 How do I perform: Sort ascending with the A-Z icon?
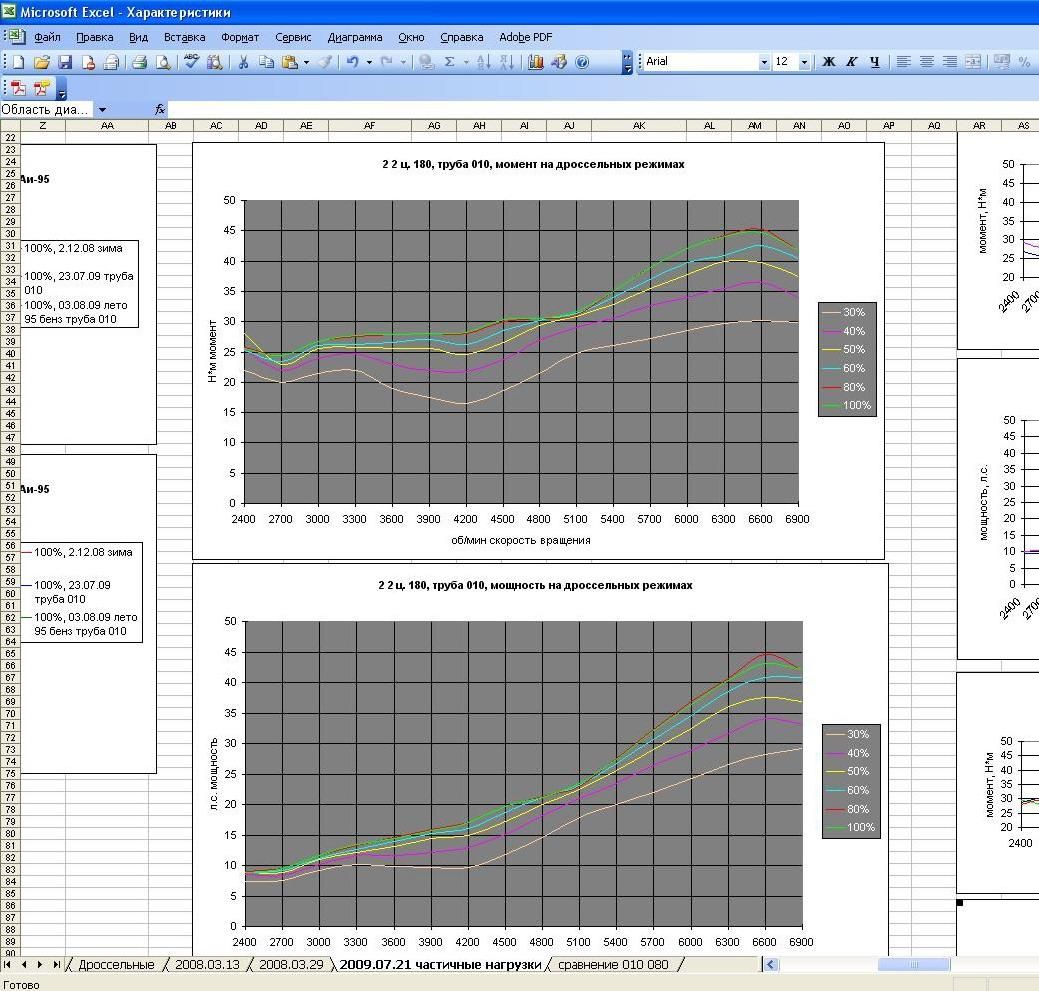coord(484,62)
